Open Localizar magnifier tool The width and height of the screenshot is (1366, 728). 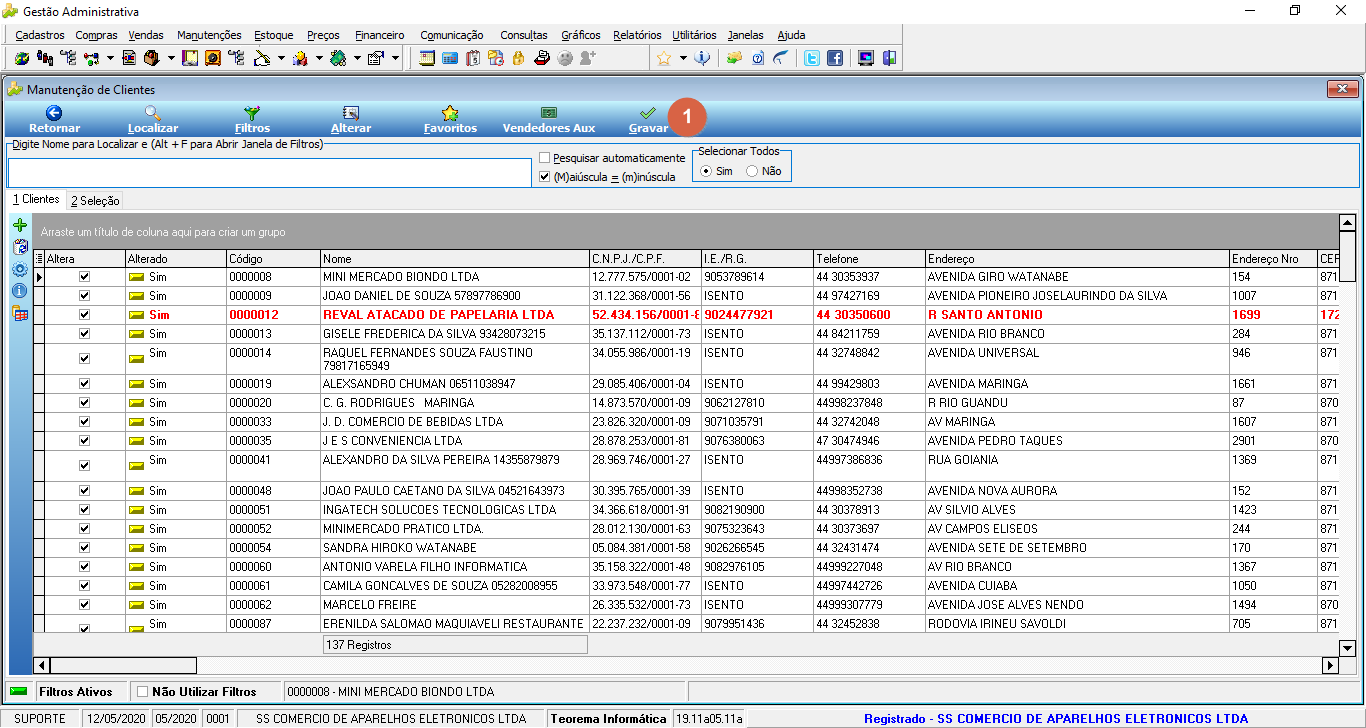(152, 113)
